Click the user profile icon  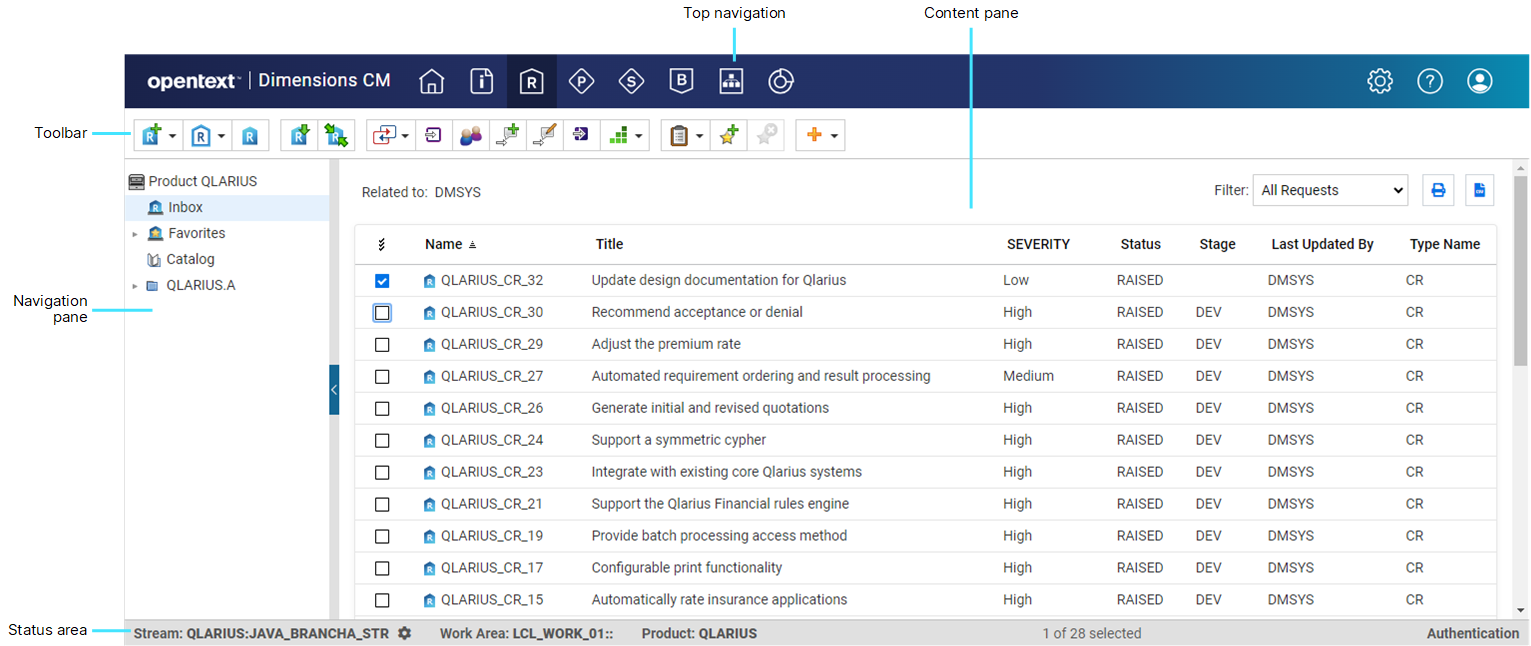click(1480, 82)
